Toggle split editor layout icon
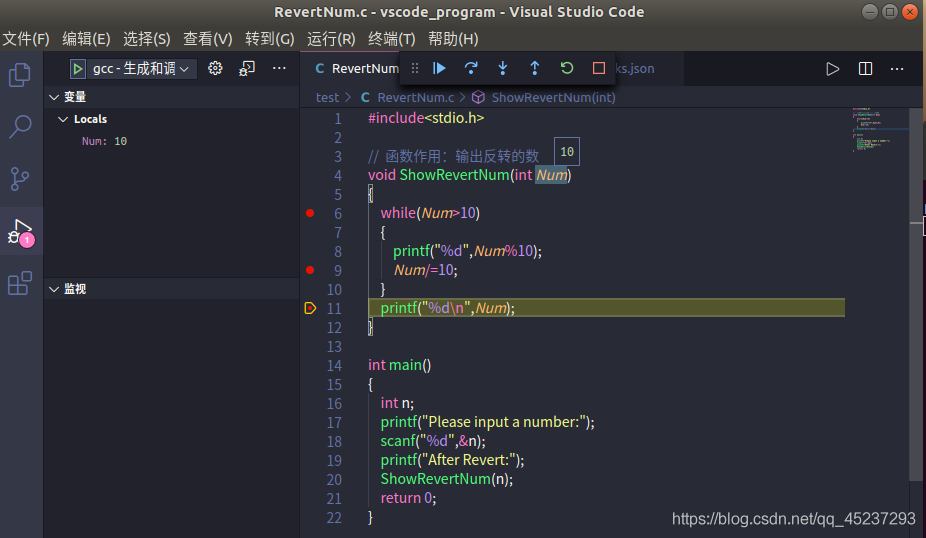 click(865, 69)
